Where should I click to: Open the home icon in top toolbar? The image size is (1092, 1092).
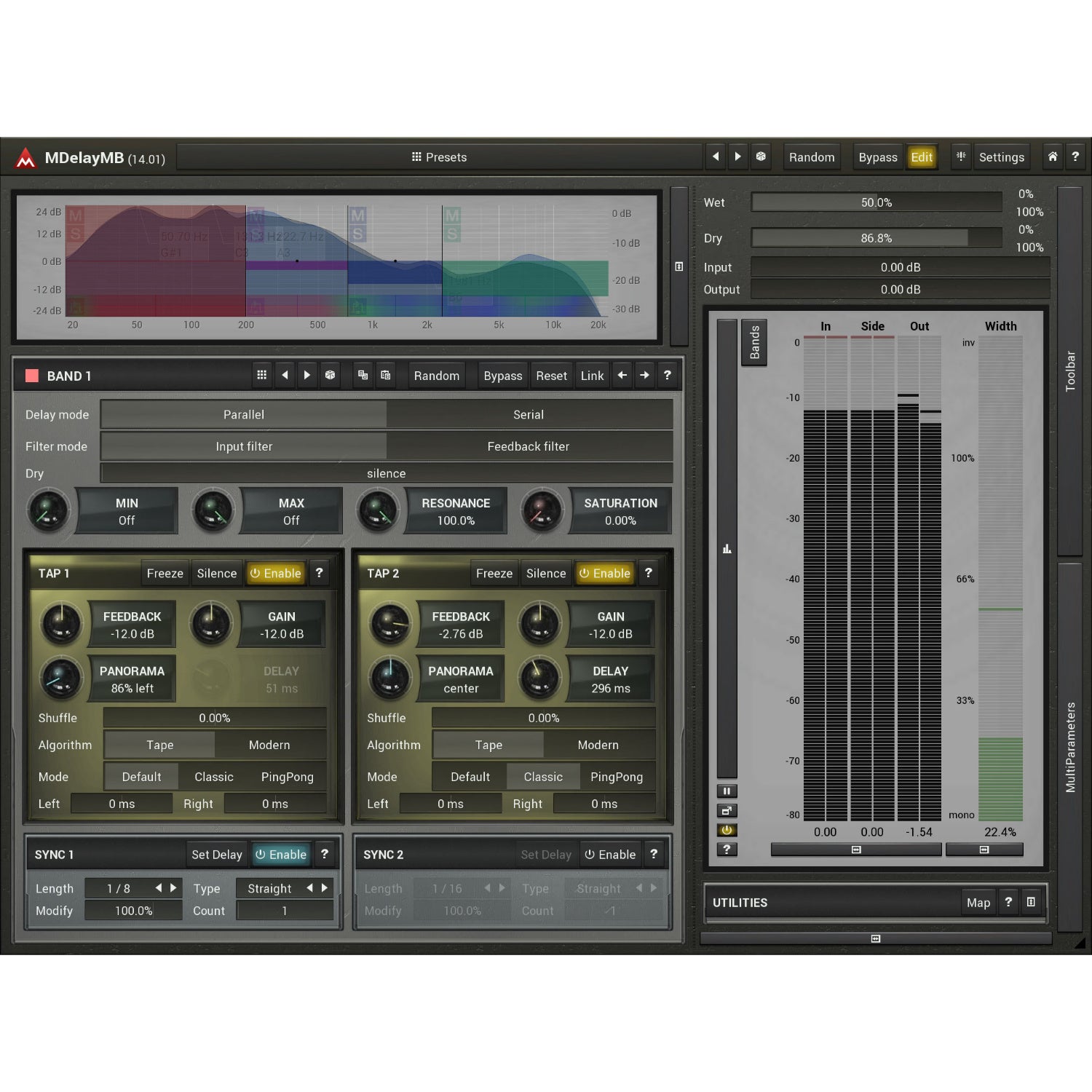click(1052, 157)
